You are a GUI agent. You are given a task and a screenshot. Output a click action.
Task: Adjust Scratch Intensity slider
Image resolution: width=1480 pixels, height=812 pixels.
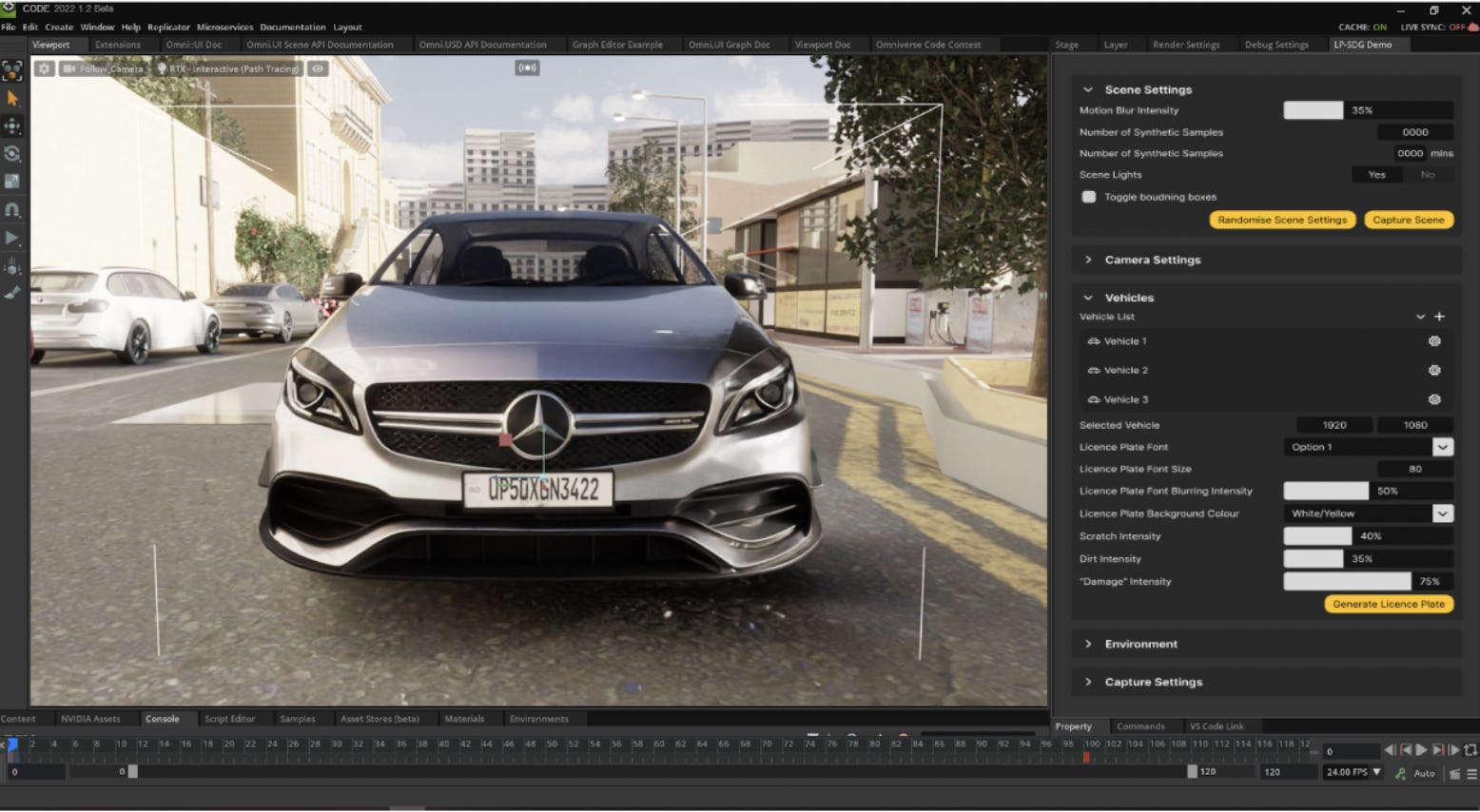click(1368, 536)
